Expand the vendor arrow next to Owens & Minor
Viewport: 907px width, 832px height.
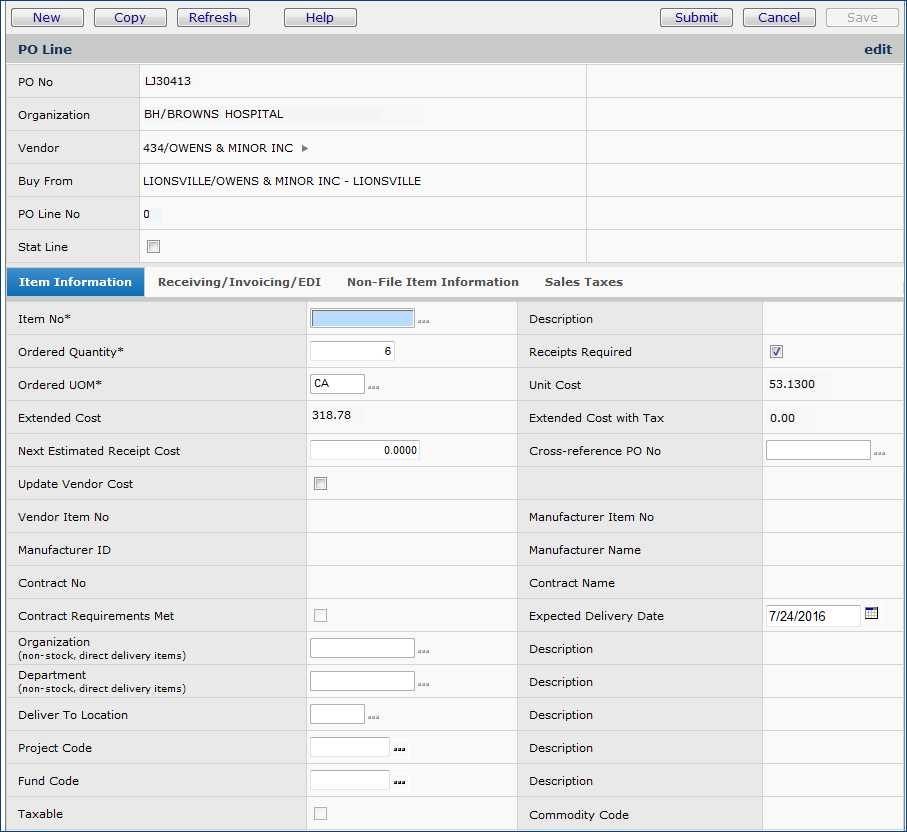[x=305, y=149]
